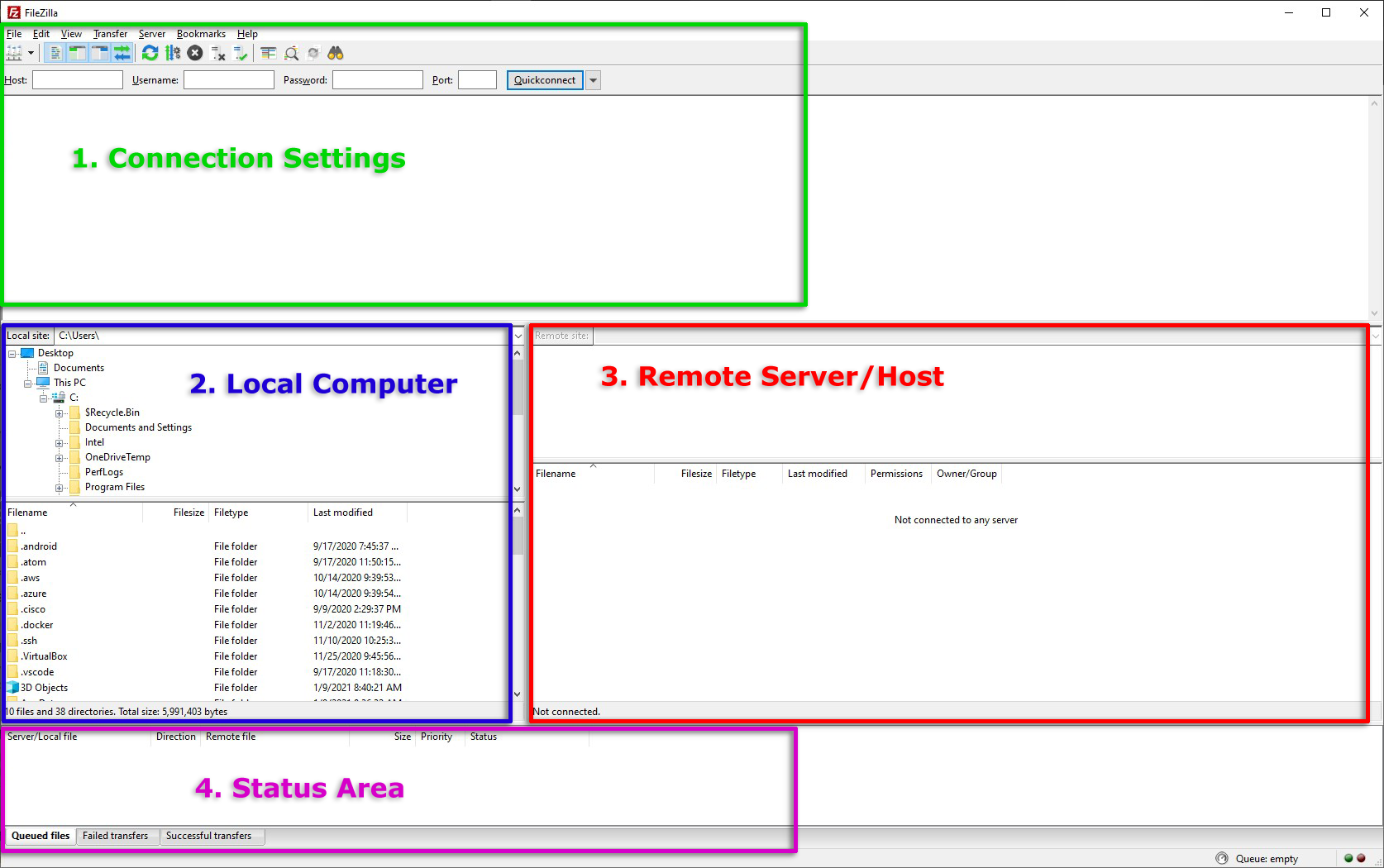Toggle the remote directory tree display
This screenshot has width=1384, height=868.
[99, 53]
